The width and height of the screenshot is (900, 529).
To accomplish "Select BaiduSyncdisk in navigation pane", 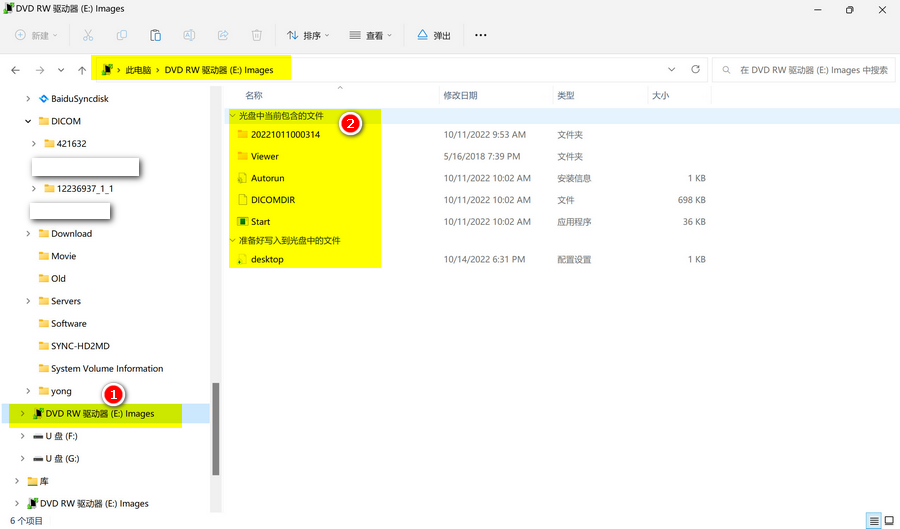I will 80,99.
